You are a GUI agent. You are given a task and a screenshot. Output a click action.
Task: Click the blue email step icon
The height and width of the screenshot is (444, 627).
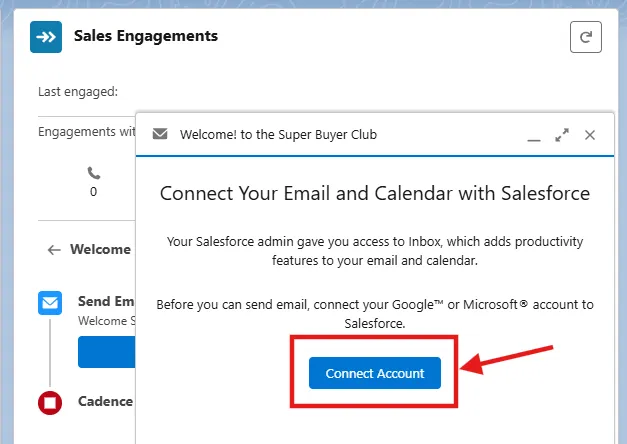pyautogui.click(x=50, y=304)
